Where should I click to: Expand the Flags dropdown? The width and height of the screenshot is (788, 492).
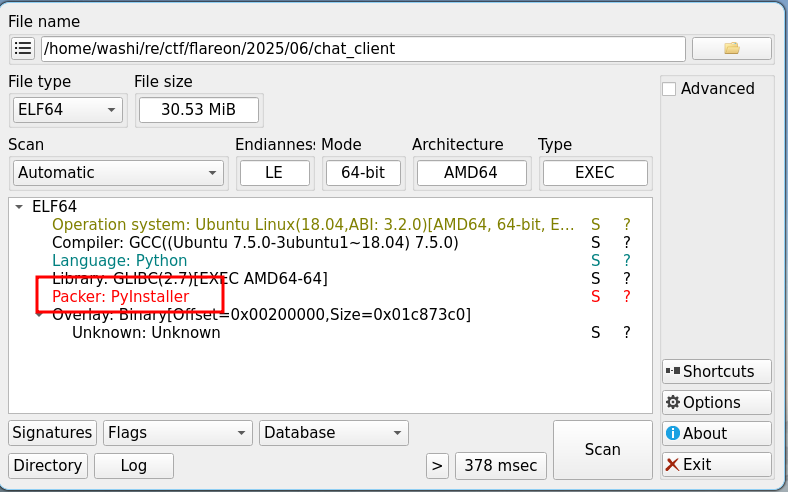[177, 433]
